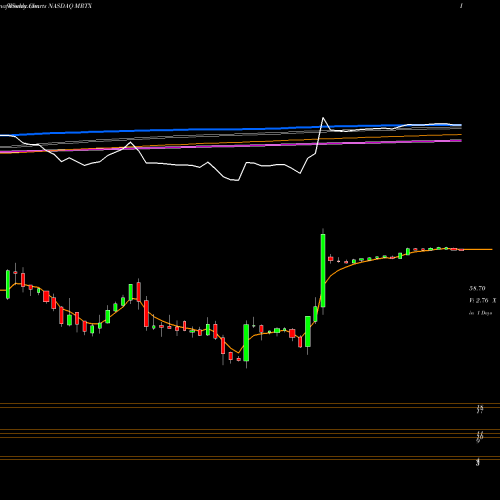
Task: Click the 58.70 price label
Action: pos(477,288)
